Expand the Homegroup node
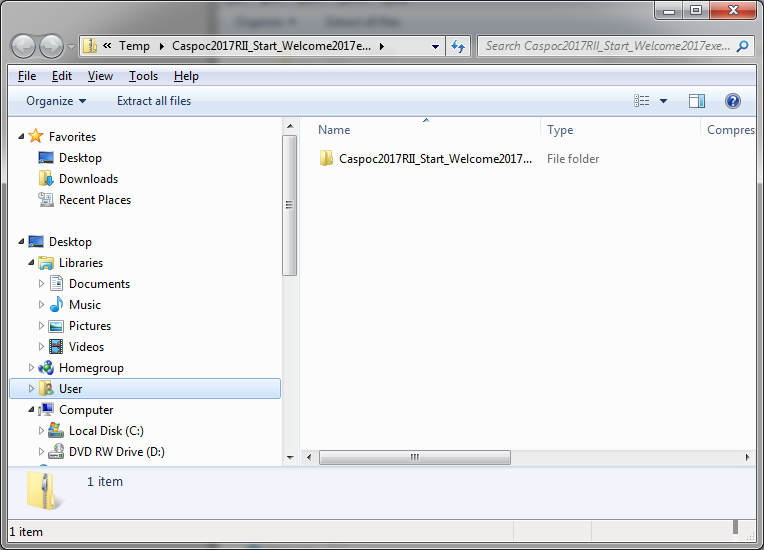764x550 pixels. click(x=31, y=367)
